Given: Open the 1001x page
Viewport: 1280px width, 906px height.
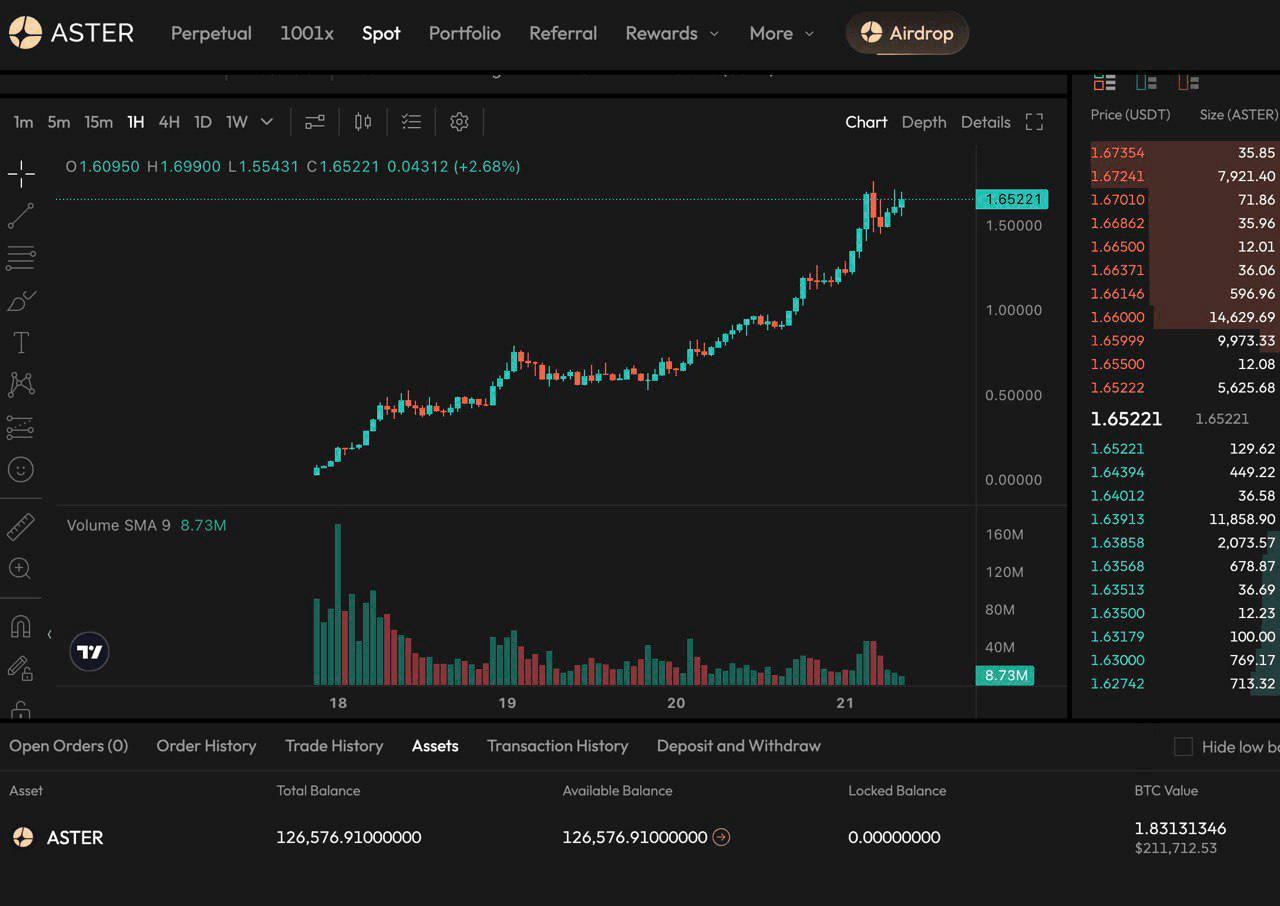Looking at the screenshot, I should pos(307,33).
